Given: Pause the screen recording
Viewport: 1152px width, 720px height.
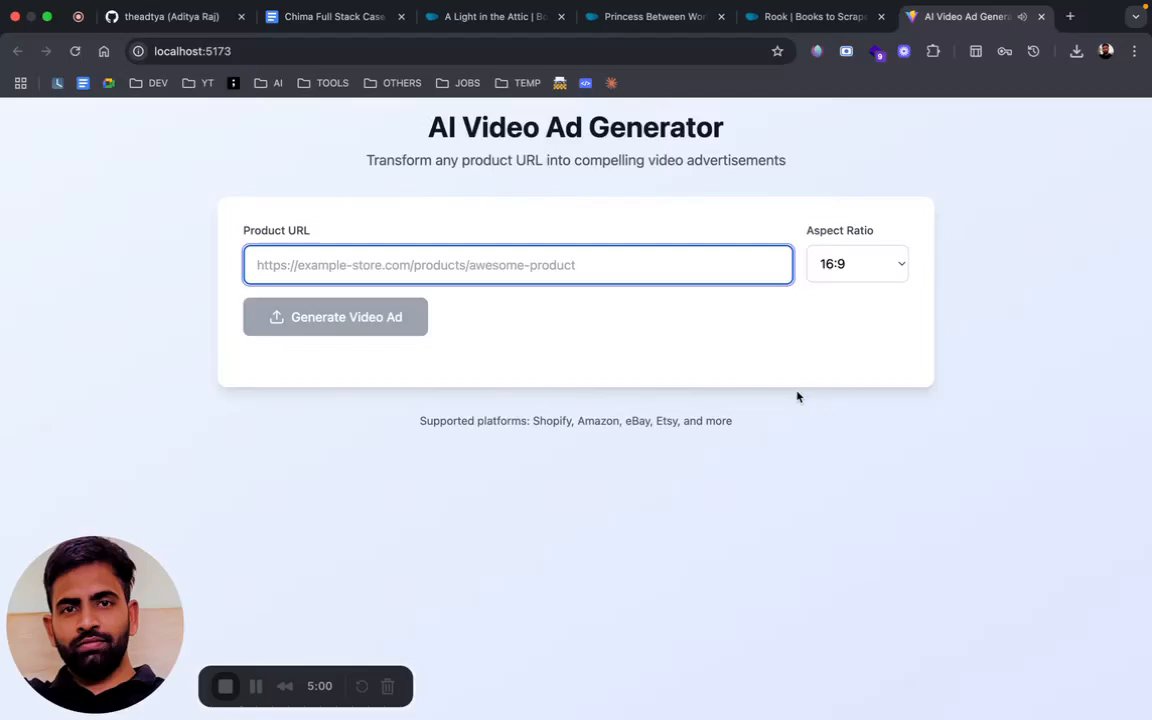Looking at the screenshot, I should click(x=256, y=686).
